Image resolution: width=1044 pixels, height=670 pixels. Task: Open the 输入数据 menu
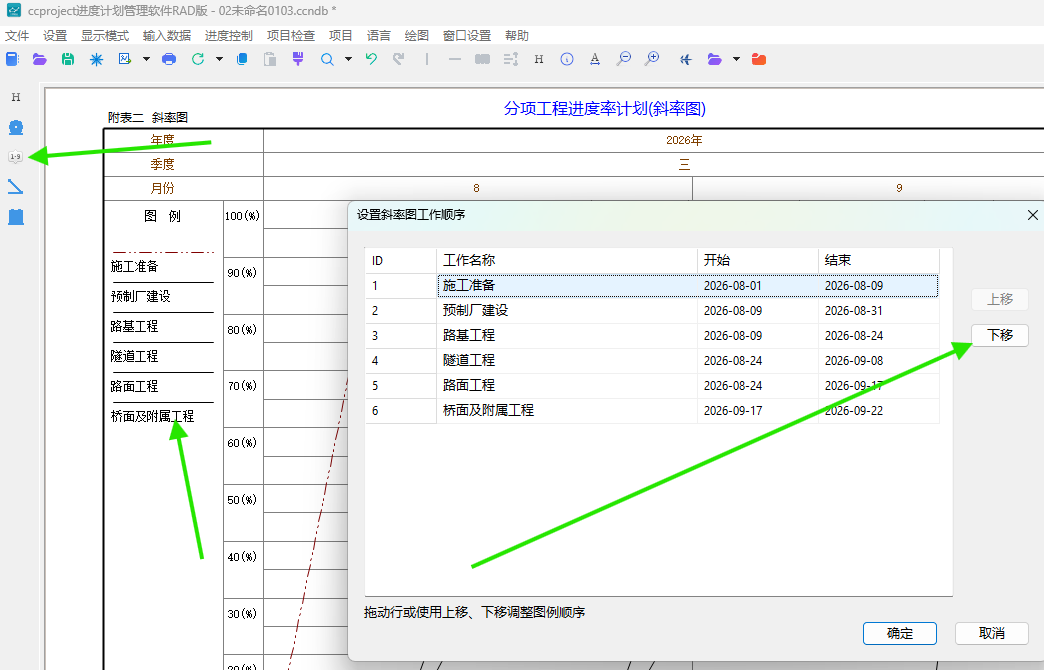[x=167, y=35]
